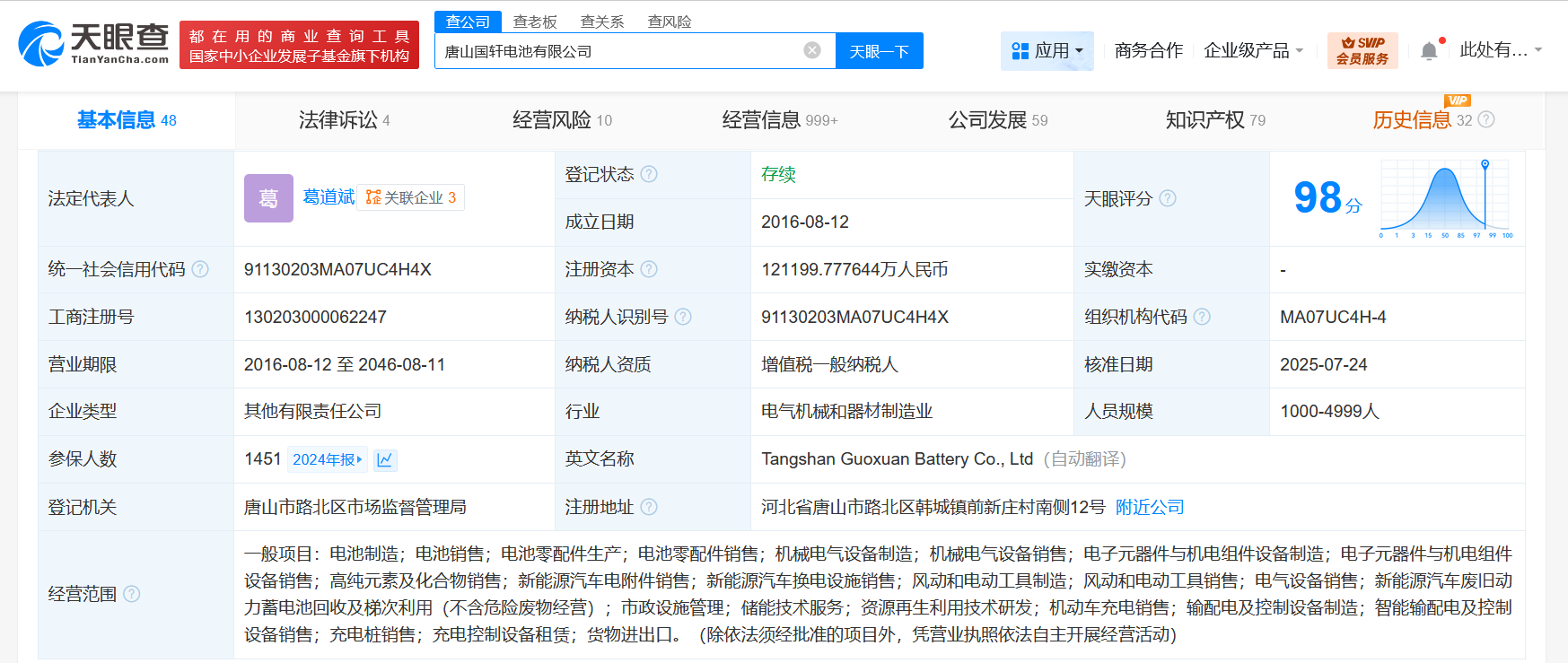Open the notification bell
Image resolution: width=1568 pixels, height=663 pixels.
point(1429,51)
